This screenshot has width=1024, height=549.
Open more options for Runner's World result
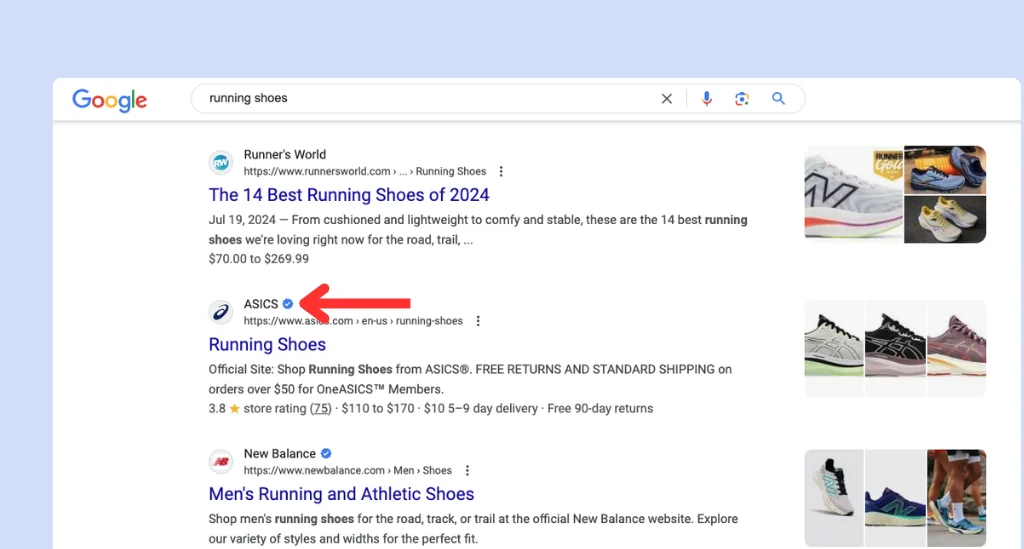[x=501, y=171]
